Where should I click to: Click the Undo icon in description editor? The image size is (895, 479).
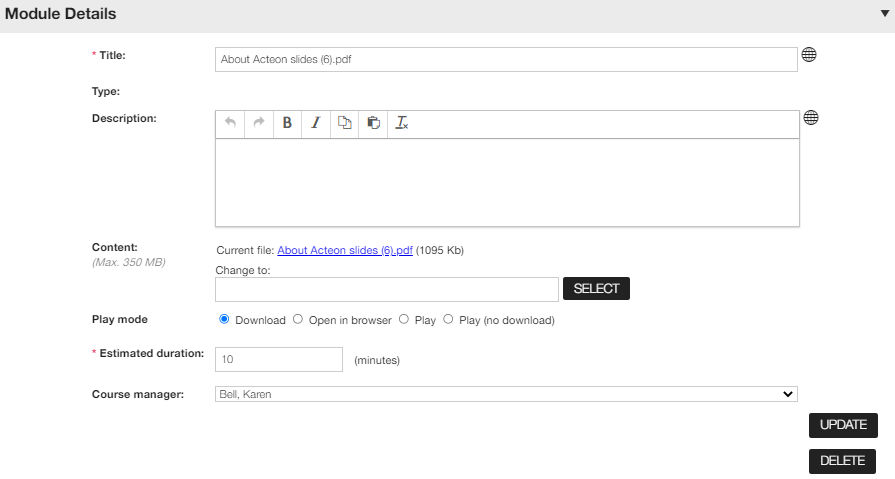230,123
